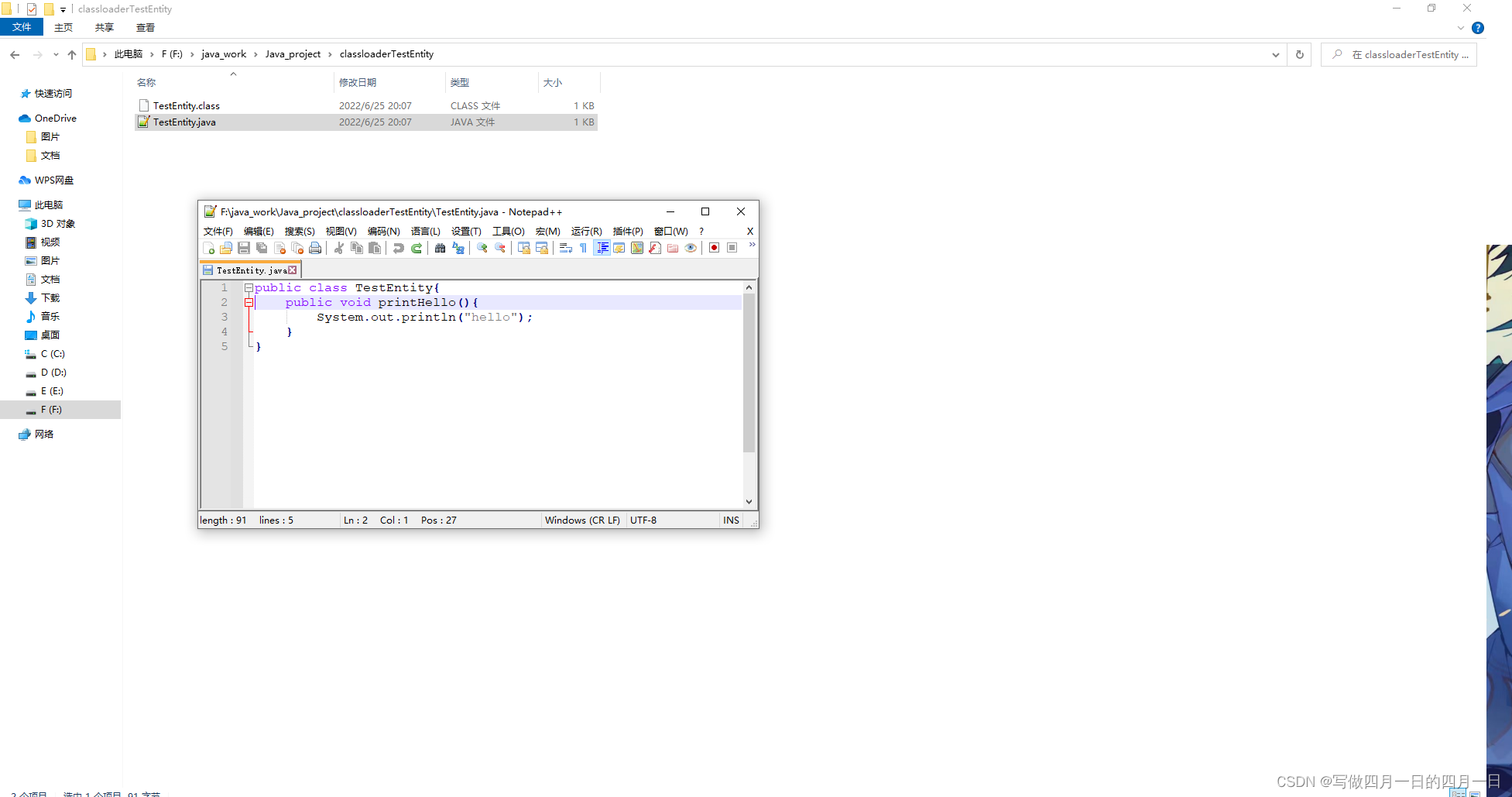Click java_work in the breadcrumb path
1512x797 pixels.
(x=223, y=54)
